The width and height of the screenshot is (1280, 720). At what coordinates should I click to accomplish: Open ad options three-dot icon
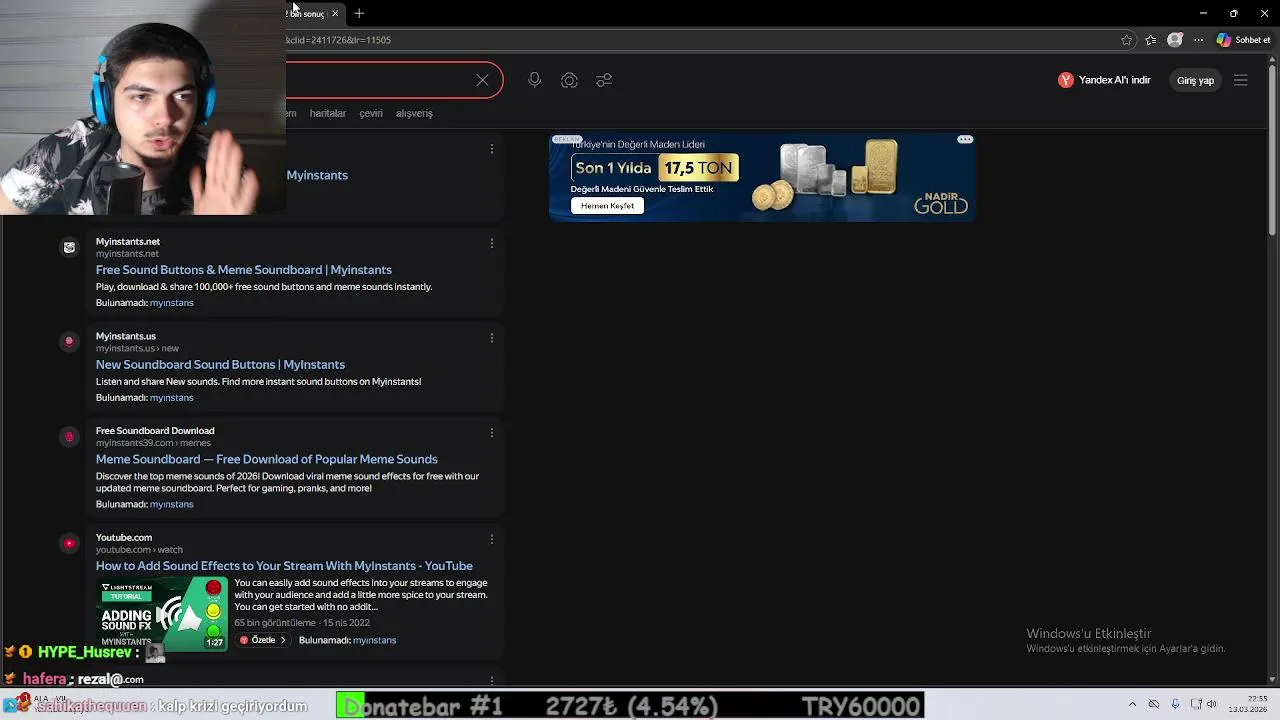coord(965,140)
